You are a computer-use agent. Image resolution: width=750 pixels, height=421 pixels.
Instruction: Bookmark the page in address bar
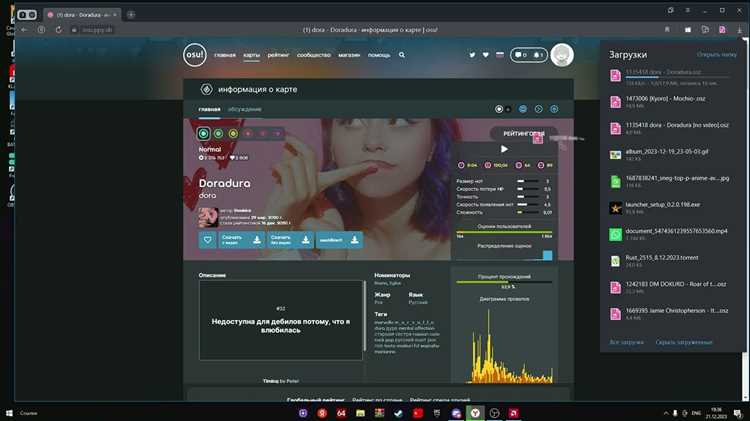(x=667, y=30)
